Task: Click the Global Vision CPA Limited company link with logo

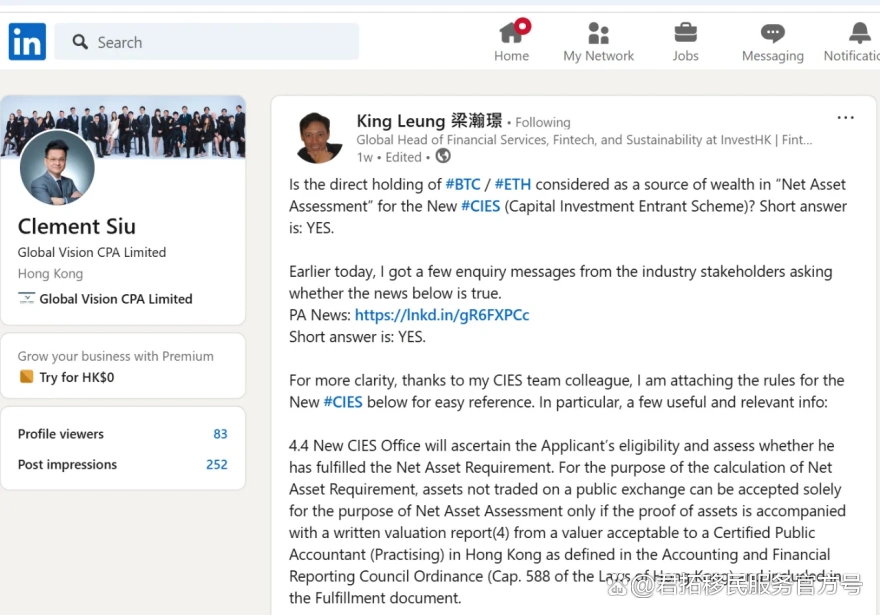Action: click(105, 298)
